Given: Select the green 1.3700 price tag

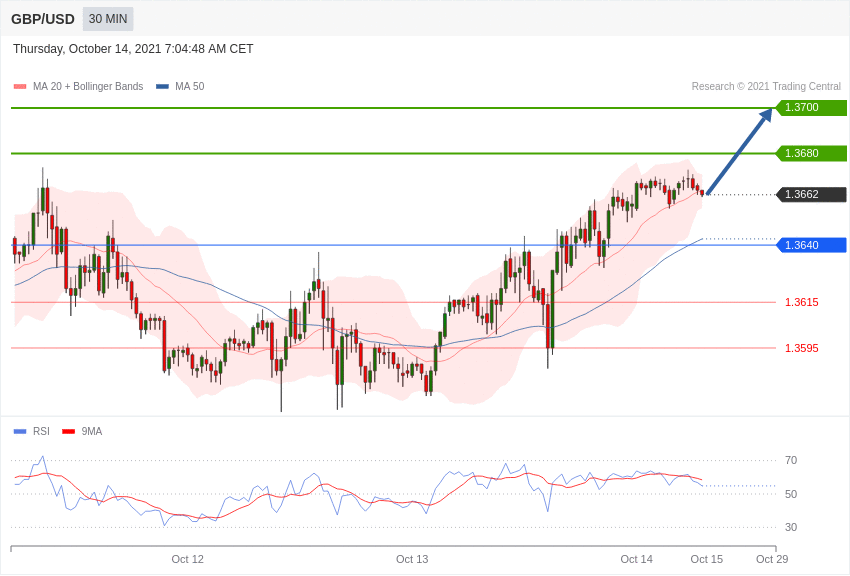Looking at the screenshot, I should click(x=811, y=108).
